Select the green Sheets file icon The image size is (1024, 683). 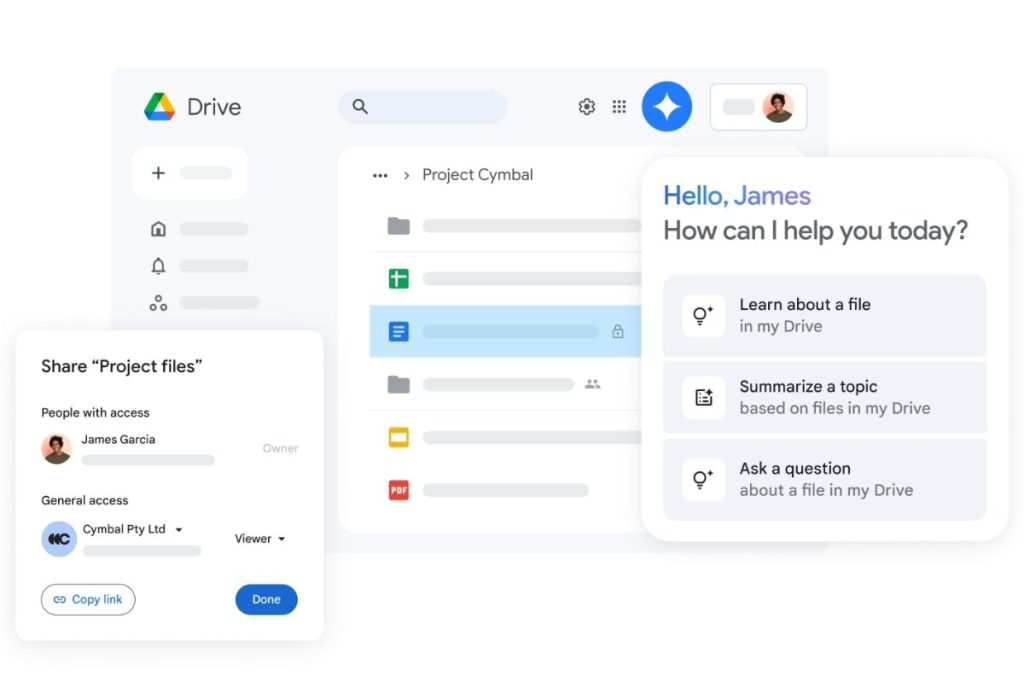point(399,279)
